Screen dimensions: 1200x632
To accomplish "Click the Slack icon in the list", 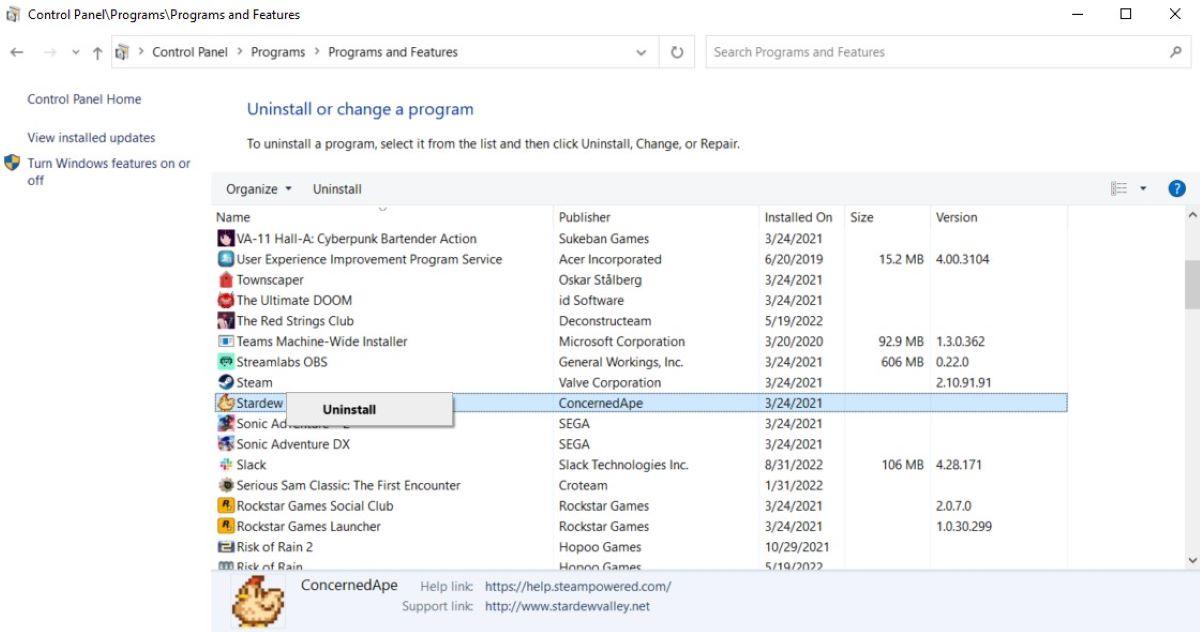I will pyautogui.click(x=225, y=464).
